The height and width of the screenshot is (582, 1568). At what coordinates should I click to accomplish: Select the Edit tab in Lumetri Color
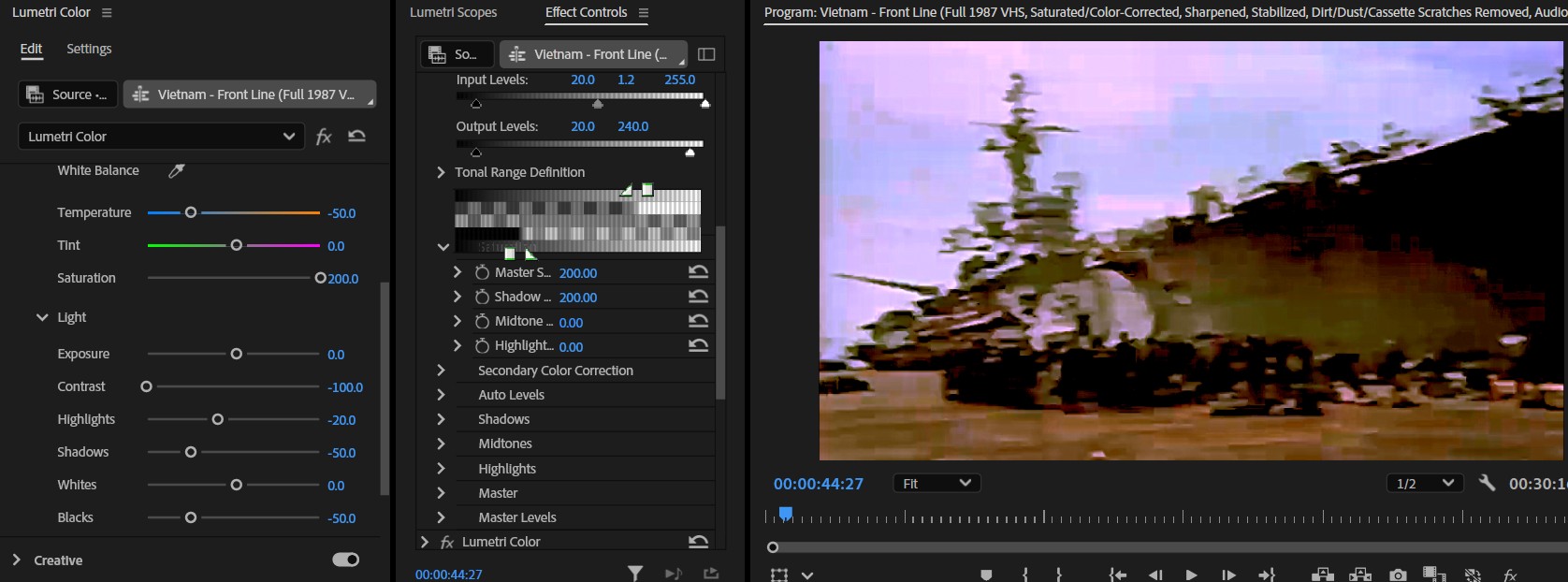pyautogui.click(x=31, y=49)
